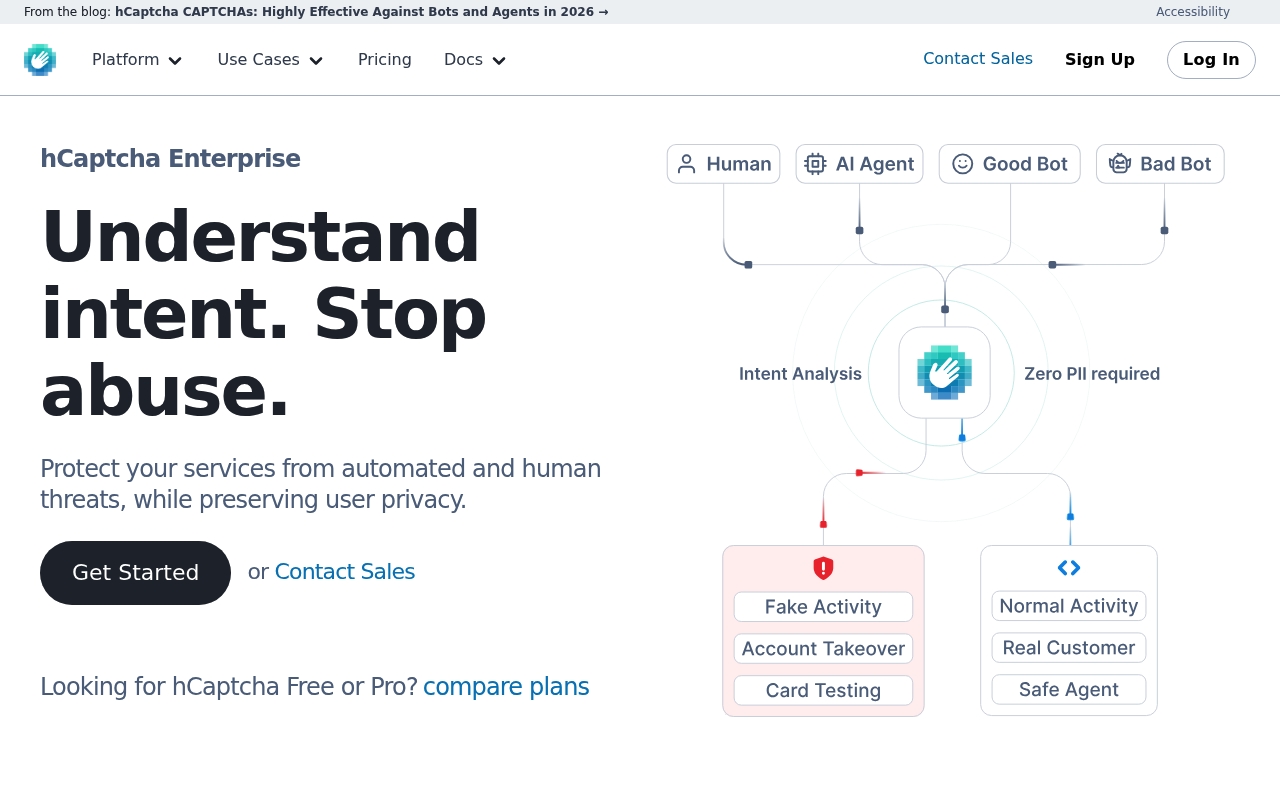Click the Fake Activity label
The height and width of the screenshot is (800, 1280).
click(823, 607)
